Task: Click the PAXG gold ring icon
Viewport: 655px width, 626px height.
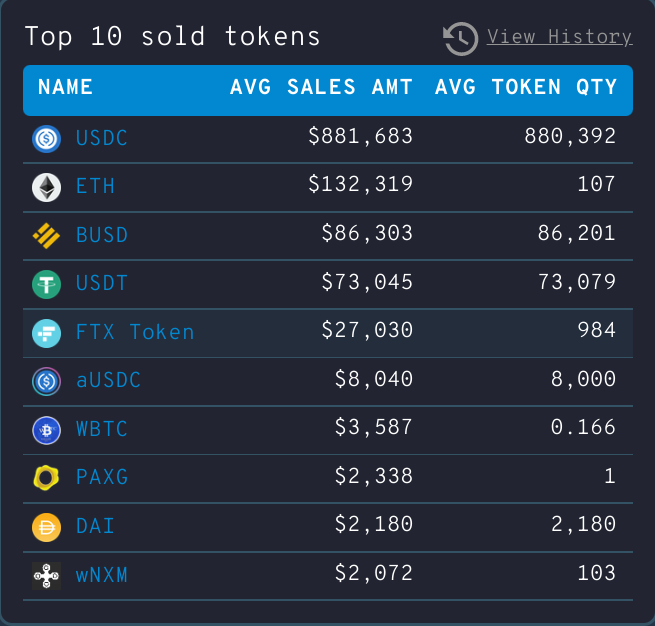Action: (46, 479)
